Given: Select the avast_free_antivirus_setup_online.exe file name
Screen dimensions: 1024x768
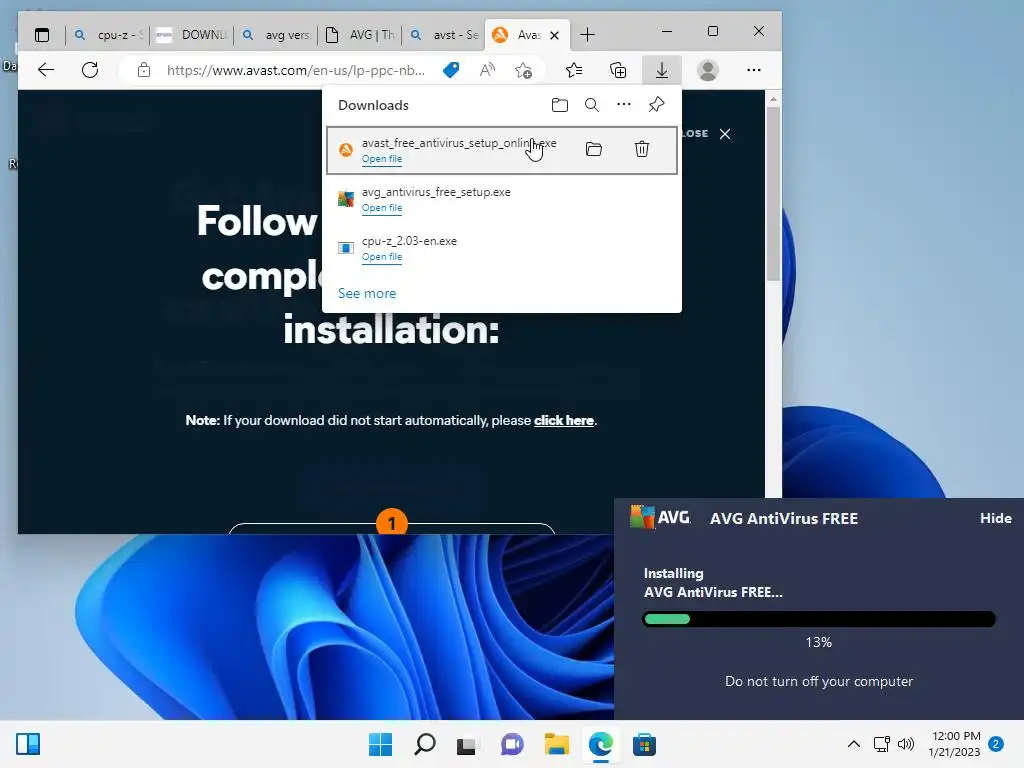Looking at the screenshot, I should click(x=459, y=143).
